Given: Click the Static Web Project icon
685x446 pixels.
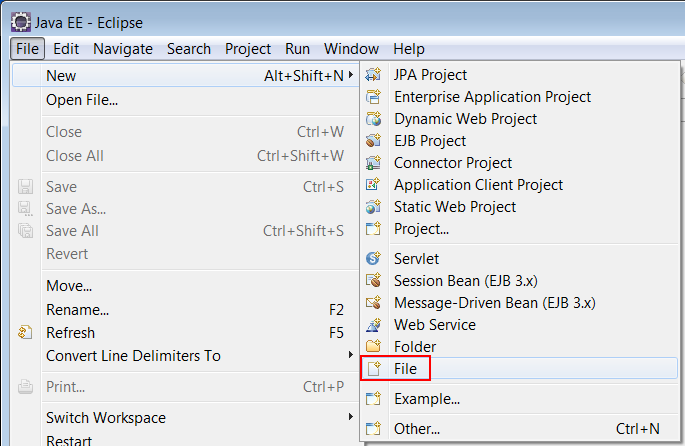Looking at the screenshot, I should point(374,207).
